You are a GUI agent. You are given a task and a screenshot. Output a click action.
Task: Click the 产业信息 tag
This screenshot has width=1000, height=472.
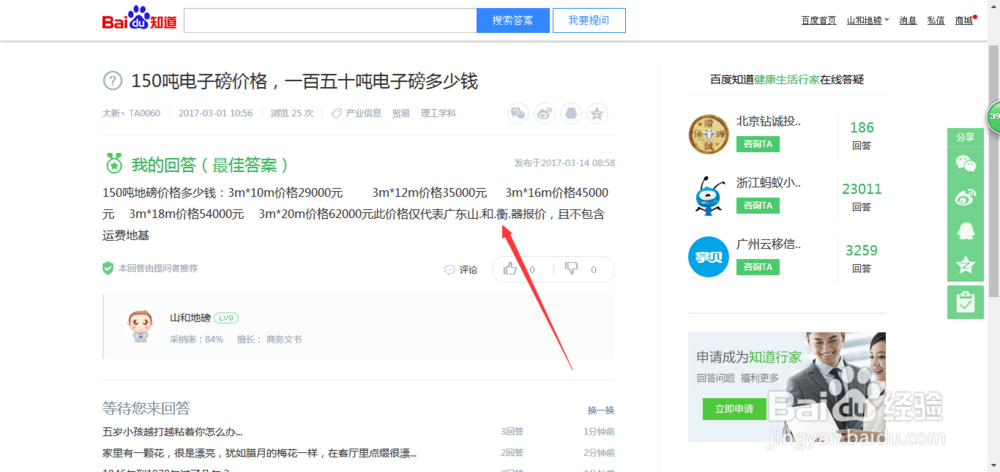(x=363, y=113)
